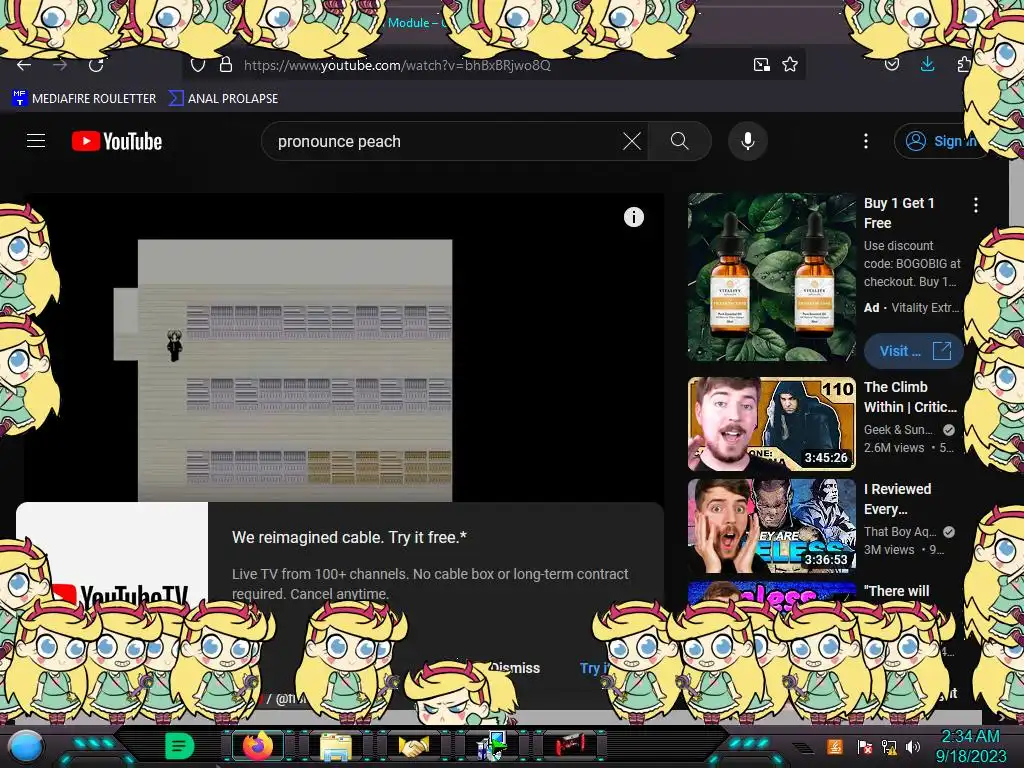1024x768 pixels.
Task: Open the Pocket save icon in the toolbar
Action: (x=892, y=65)
